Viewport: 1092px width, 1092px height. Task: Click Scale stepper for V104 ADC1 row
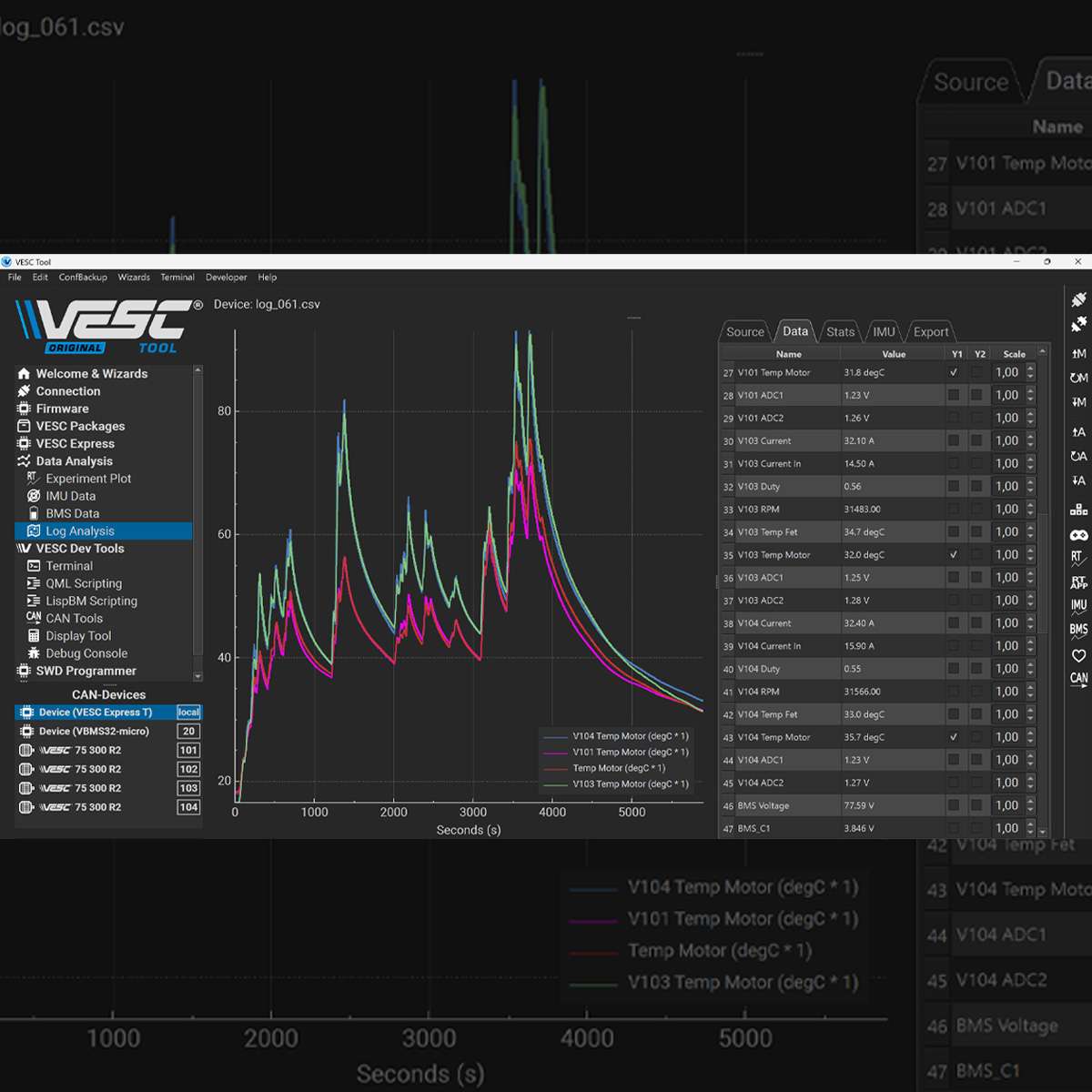coord(1030,760)
